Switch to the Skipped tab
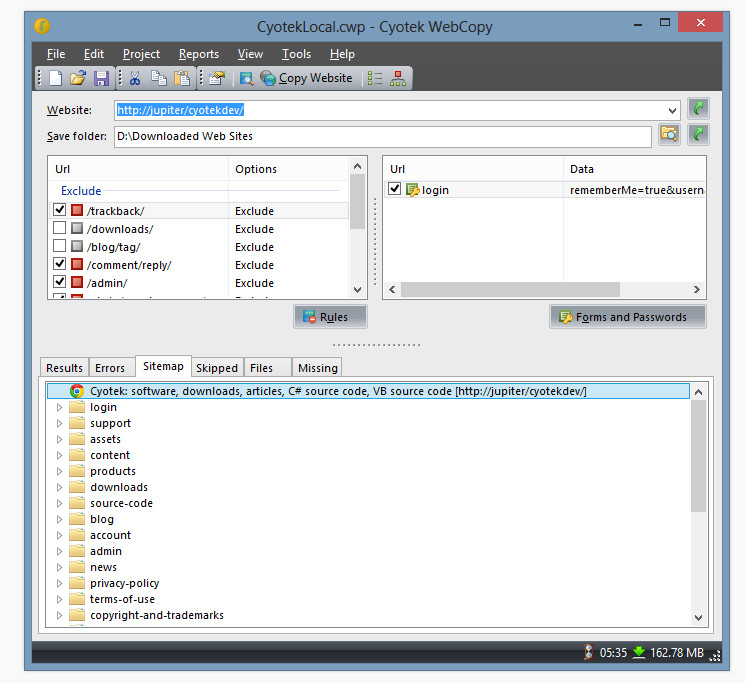The width and height of the screenshot is (745, 683). pyautogui.click(x=217, y=368)
